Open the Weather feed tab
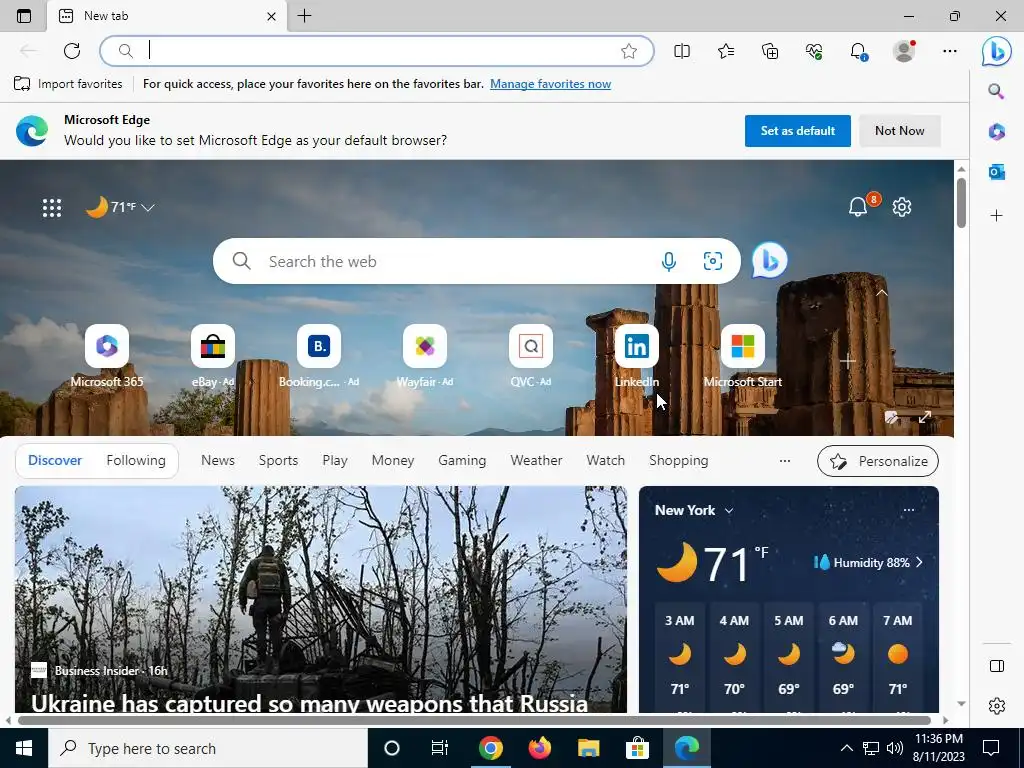 click(x=536, y=460)
